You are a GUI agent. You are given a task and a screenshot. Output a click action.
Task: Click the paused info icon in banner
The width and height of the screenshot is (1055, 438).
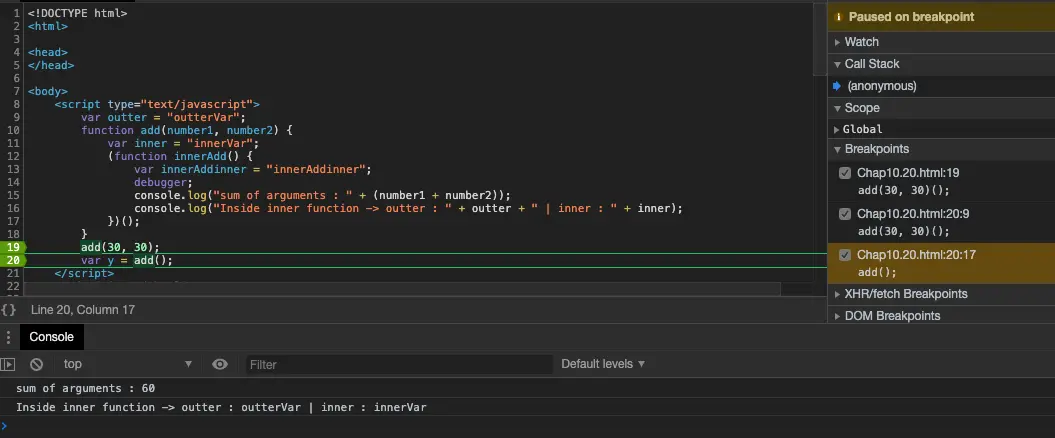click(838, 17)
